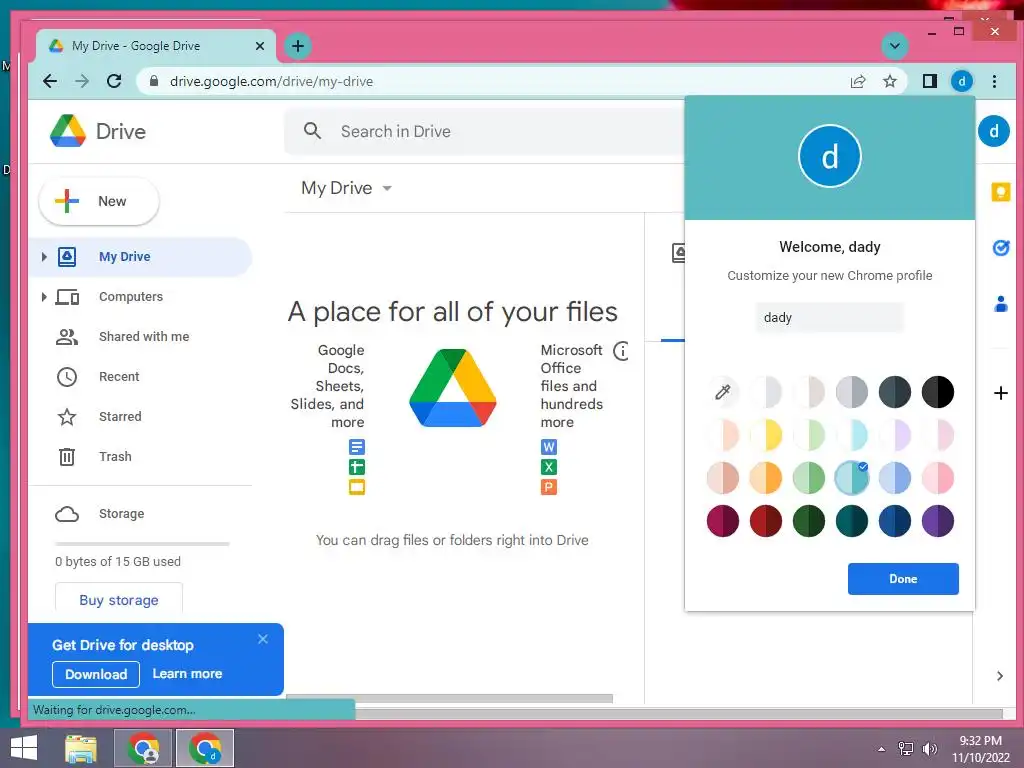
Task: Pick the dark green theme color swatch
Action: click(808, 521)
